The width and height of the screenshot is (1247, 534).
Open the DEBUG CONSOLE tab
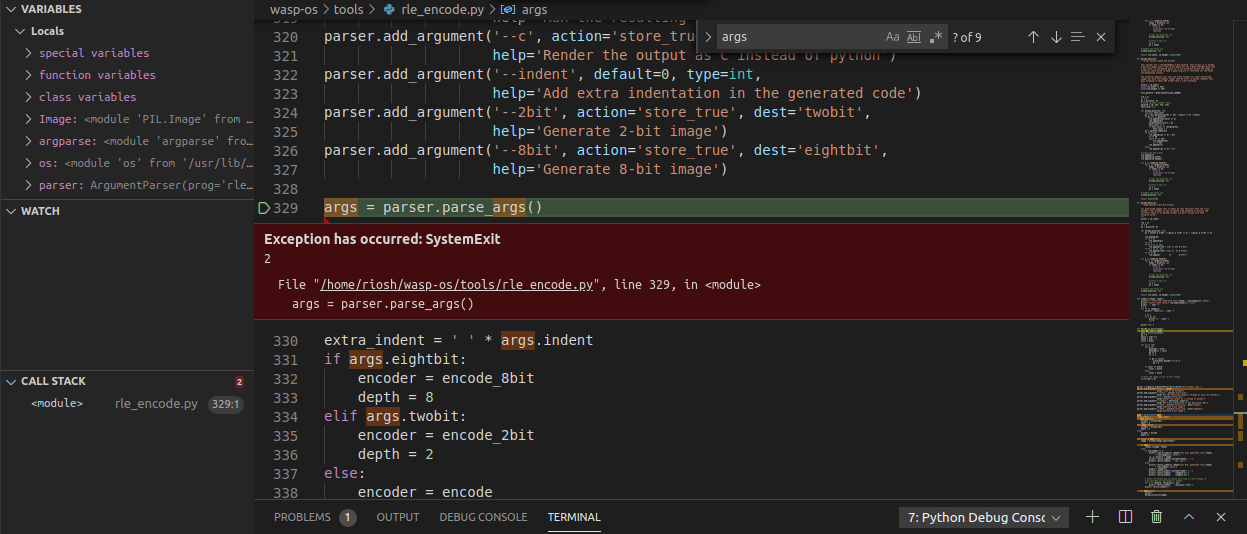483,517
